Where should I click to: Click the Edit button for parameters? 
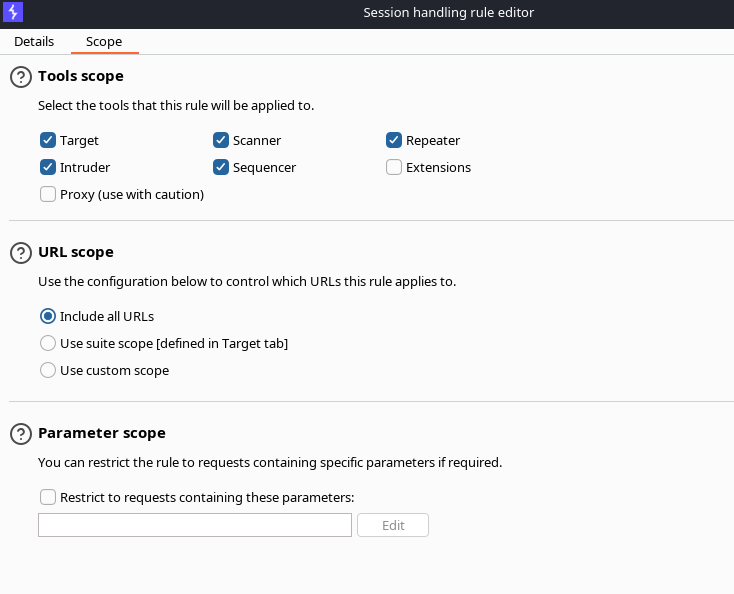(x=393, y=525)
